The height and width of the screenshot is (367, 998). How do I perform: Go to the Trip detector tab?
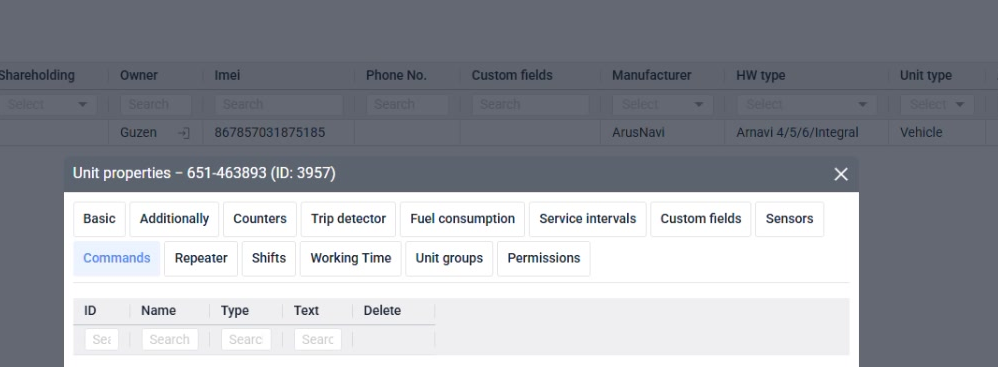point(348,219)
